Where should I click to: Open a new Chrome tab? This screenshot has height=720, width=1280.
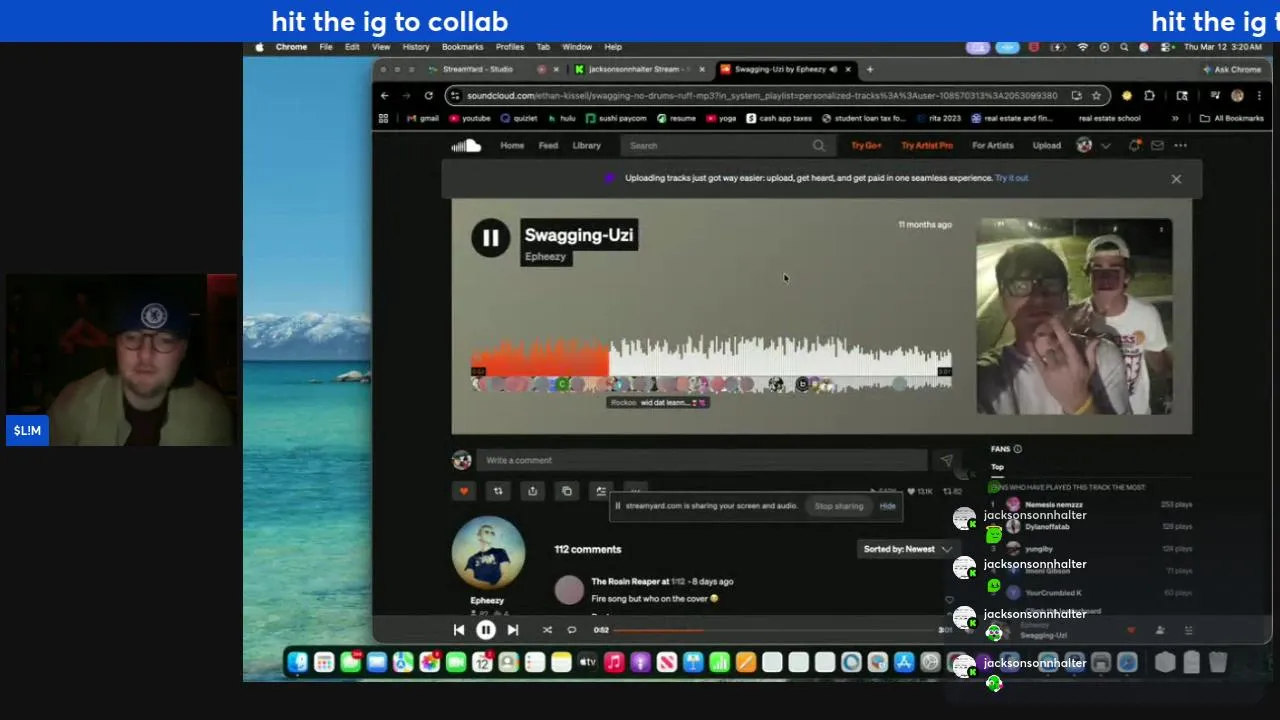(870, 69)
